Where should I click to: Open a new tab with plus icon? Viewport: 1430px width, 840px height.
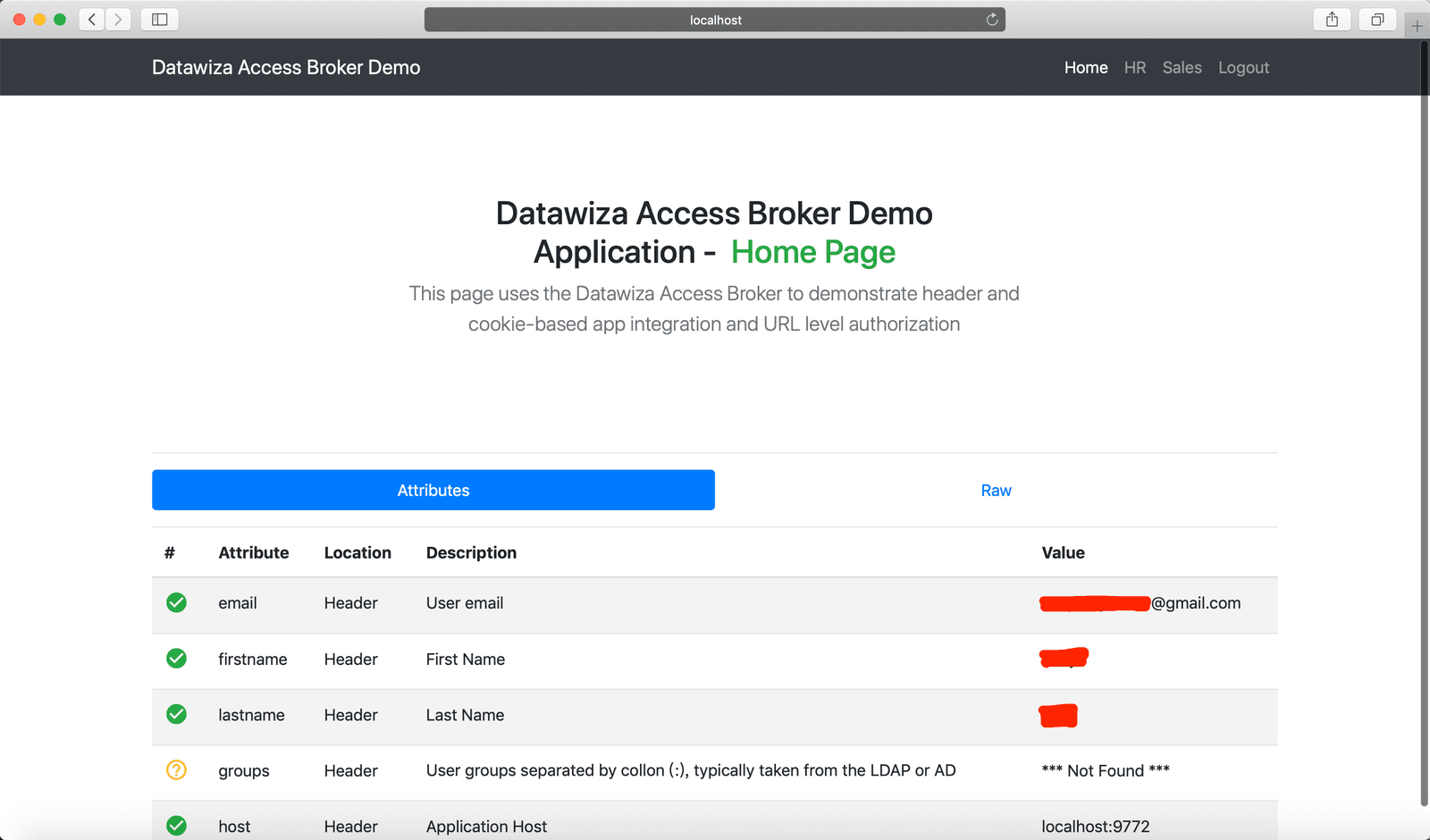(1417, 26)
